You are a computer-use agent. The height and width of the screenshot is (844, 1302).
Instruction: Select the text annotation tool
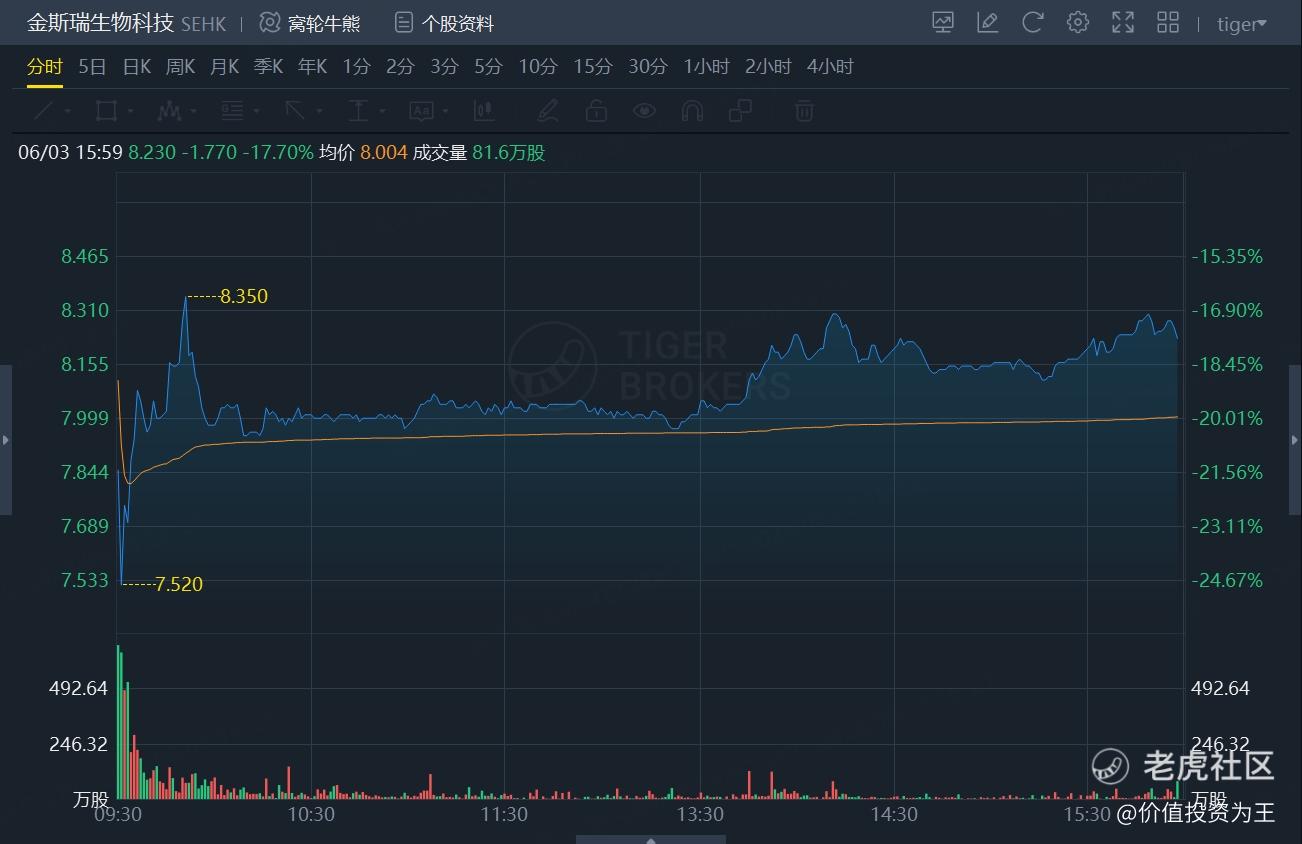[421, 110]
